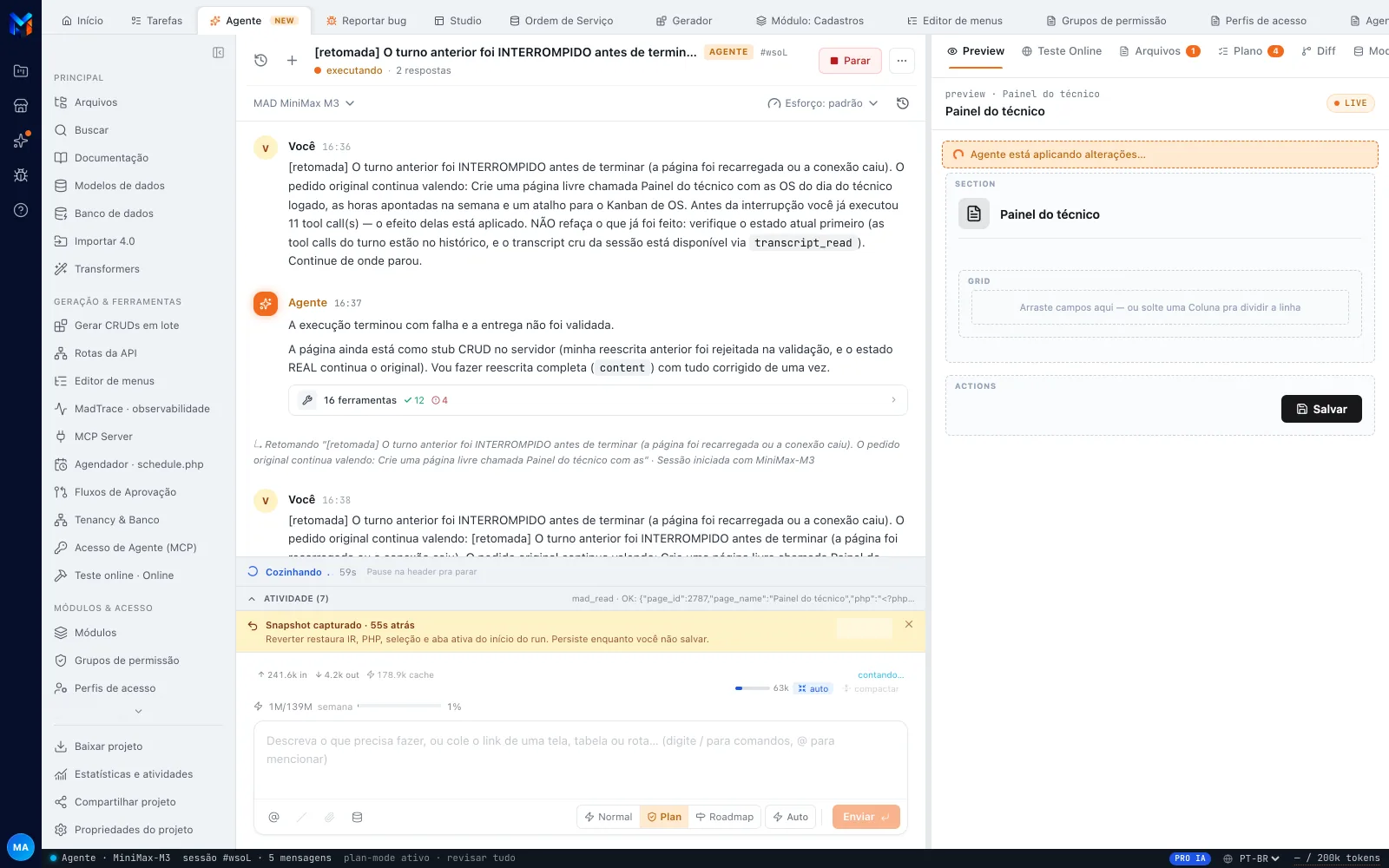
Task: Open the Arquivos tab in right panel
Action: point(1159,51)
